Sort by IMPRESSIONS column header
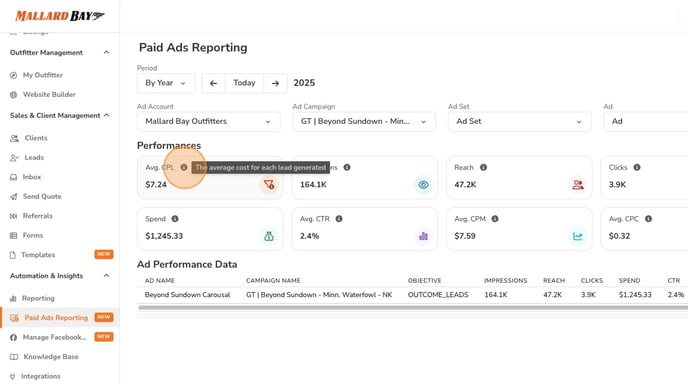Viewport: 688px width, 384px height. [505, 280]
